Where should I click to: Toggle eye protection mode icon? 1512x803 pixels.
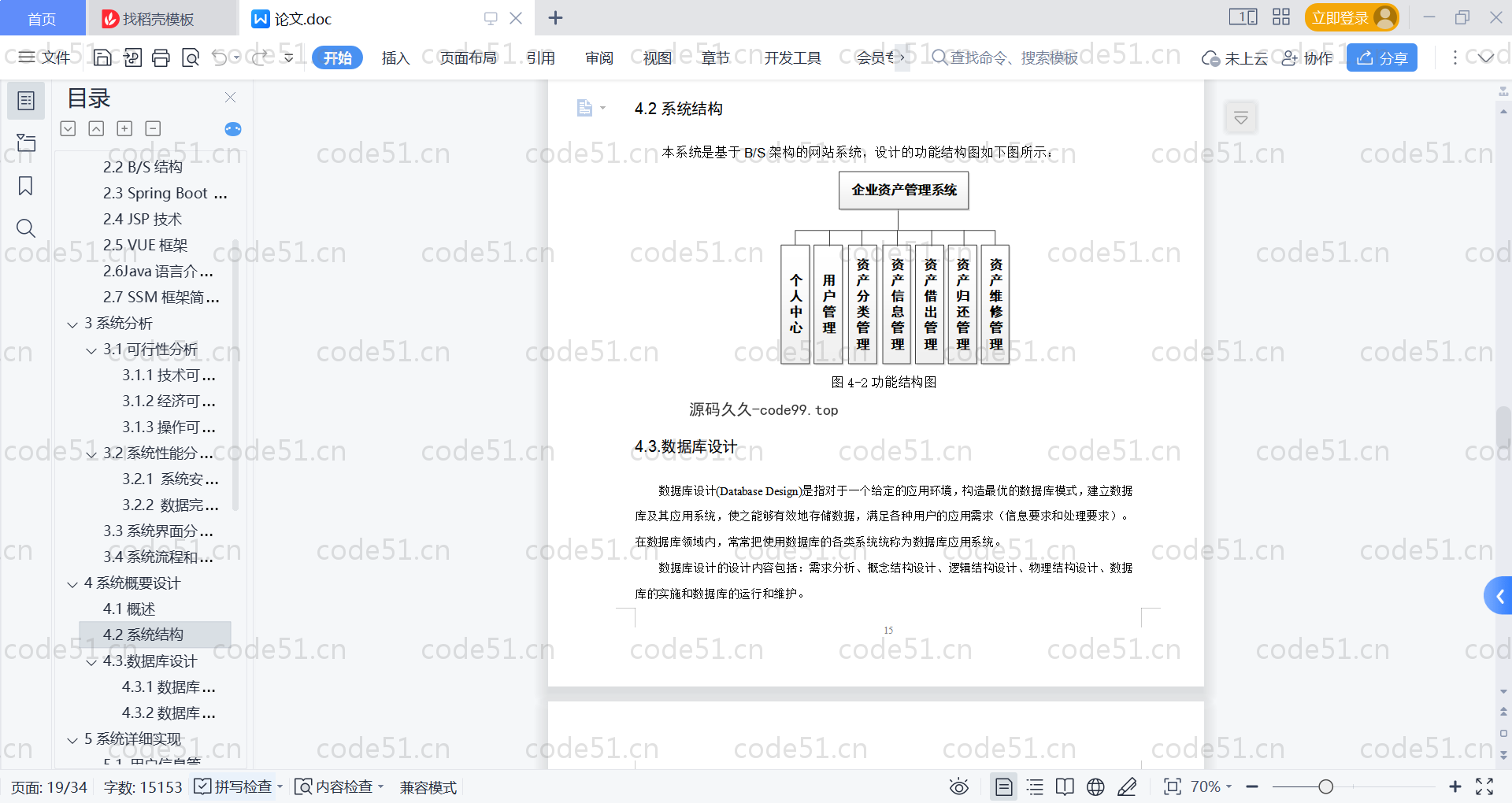pos(958,786)
